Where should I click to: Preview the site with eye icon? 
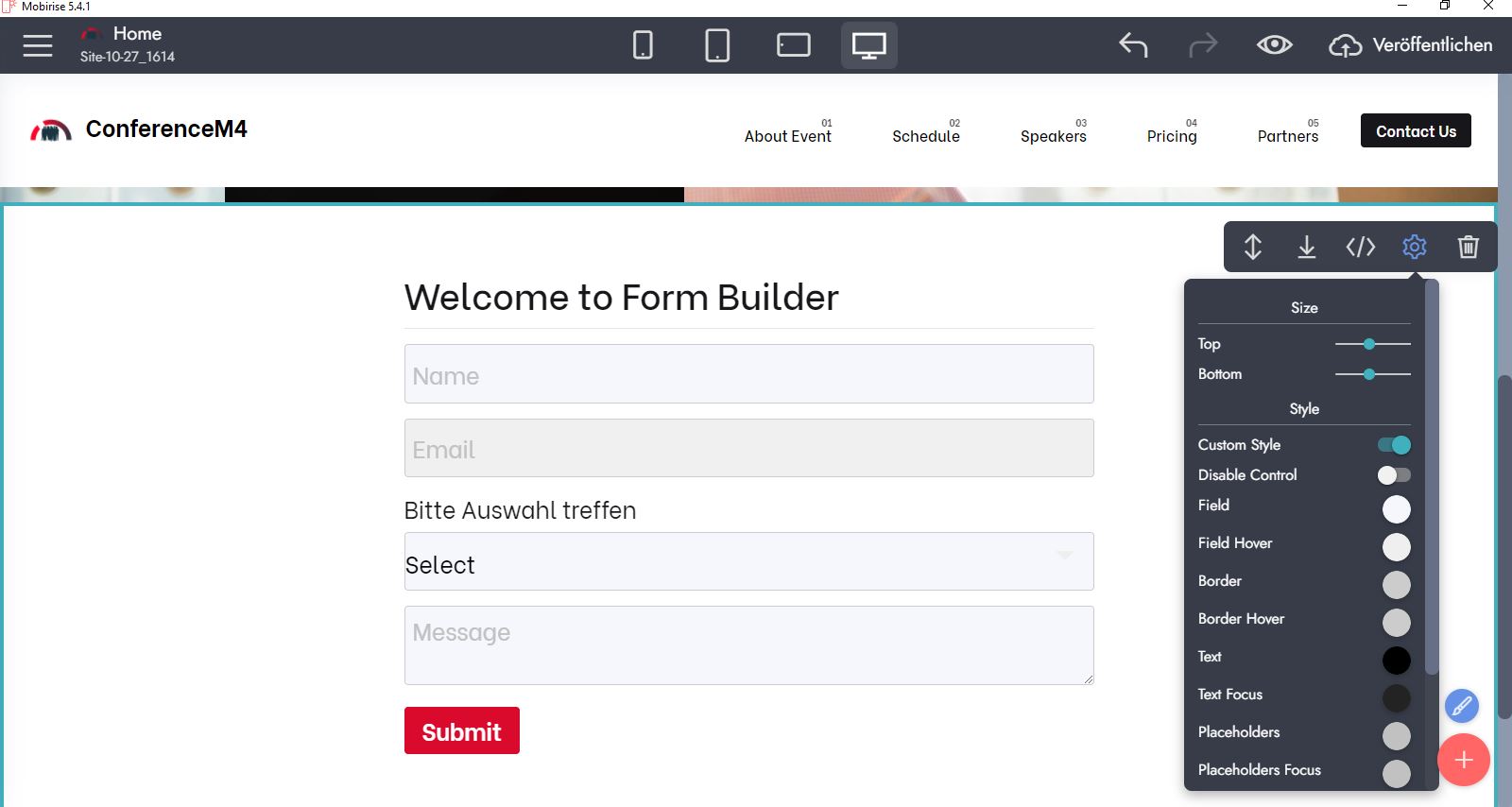coord(1274,45)
